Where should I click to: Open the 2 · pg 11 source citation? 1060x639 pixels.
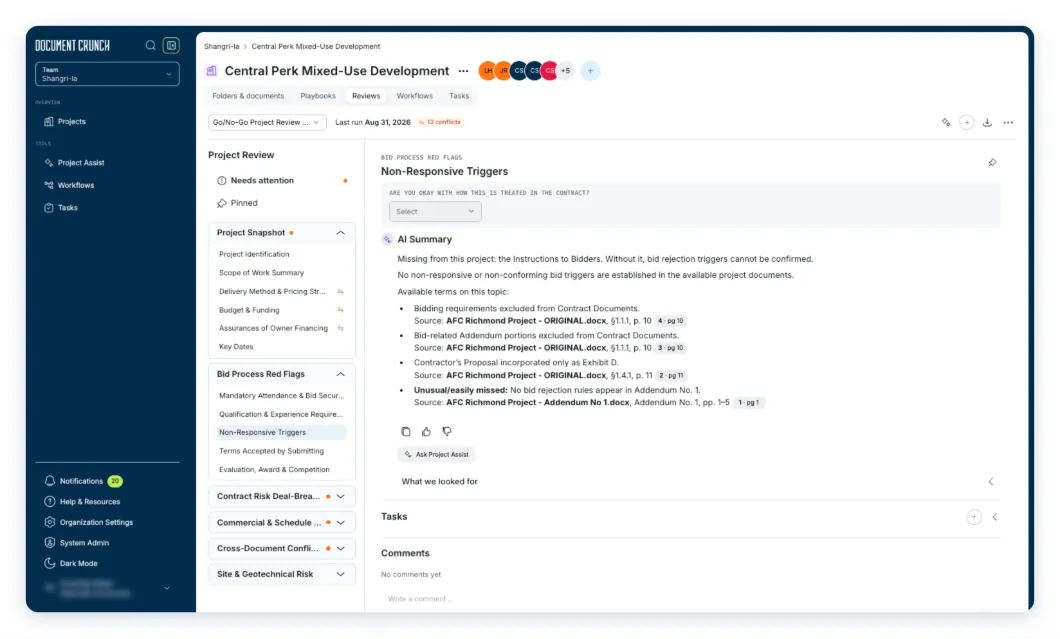point(671,376)
